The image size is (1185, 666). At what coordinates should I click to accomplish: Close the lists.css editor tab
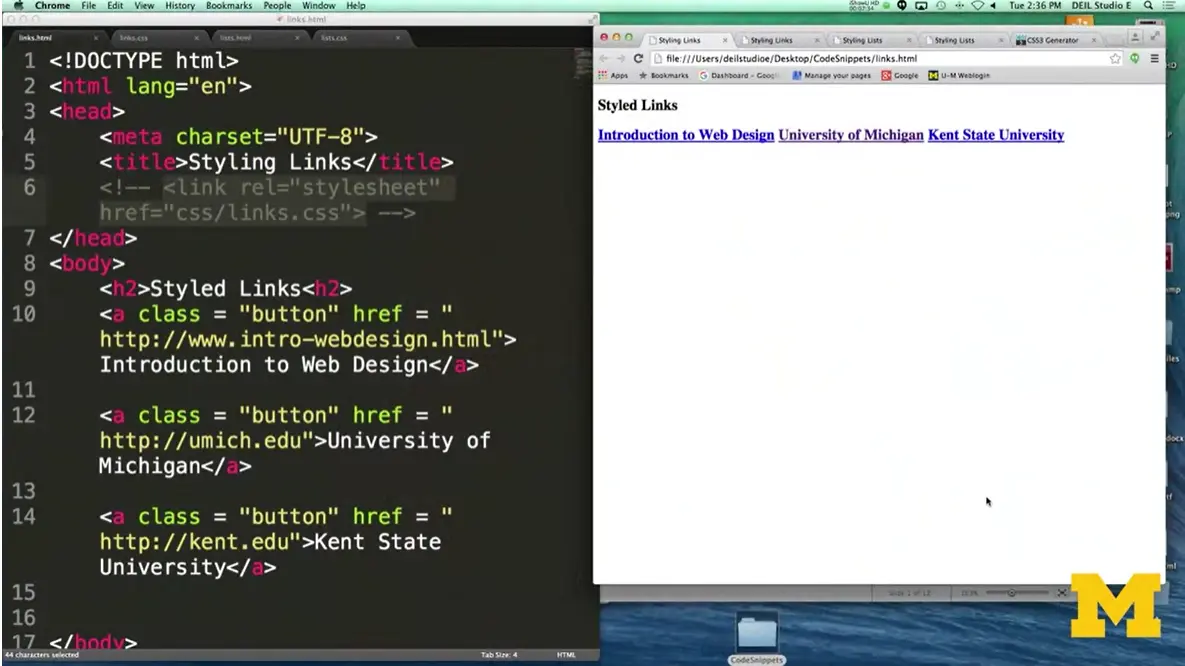[x=397, y=38]
